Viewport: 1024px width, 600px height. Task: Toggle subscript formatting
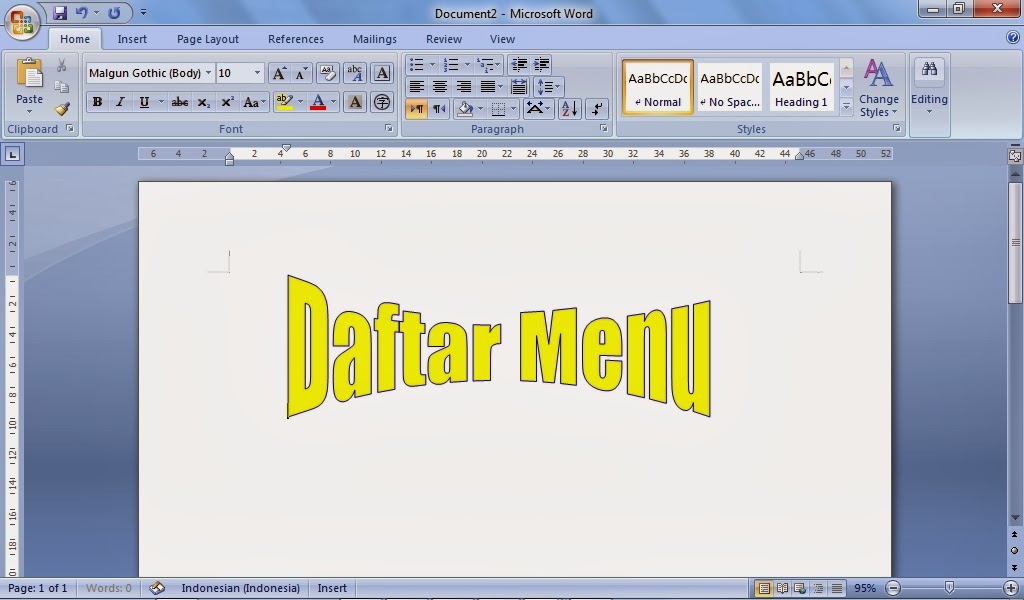[205, 103]
